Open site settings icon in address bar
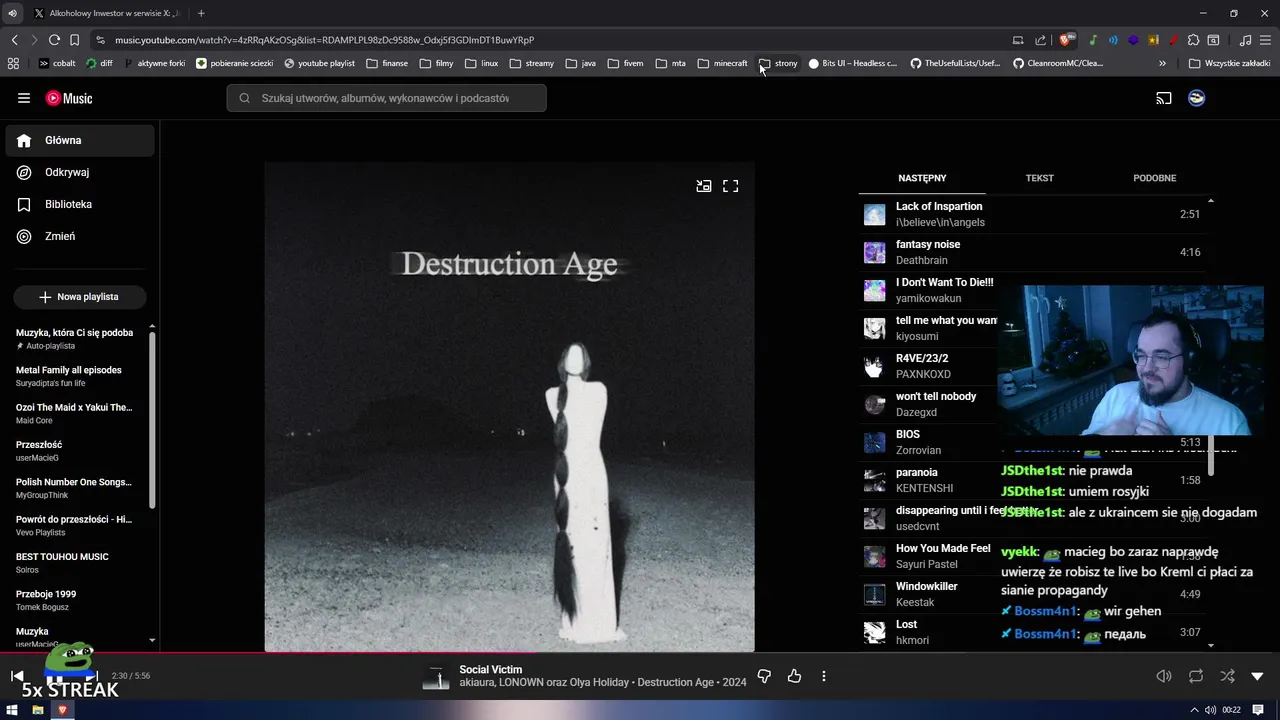1280x720 pixels. (x=100, y=40)
